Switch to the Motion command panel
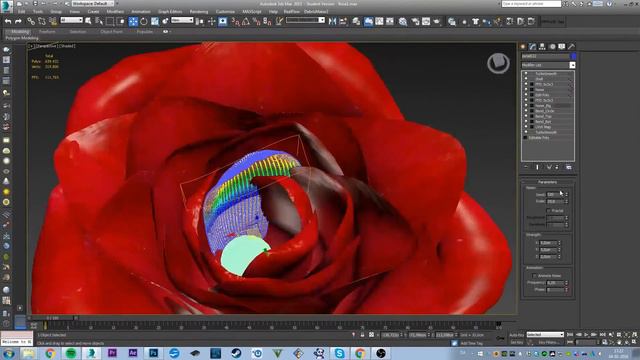Viewport: 640px width, 360px height. pyautogui.click(x=552, y=47)
